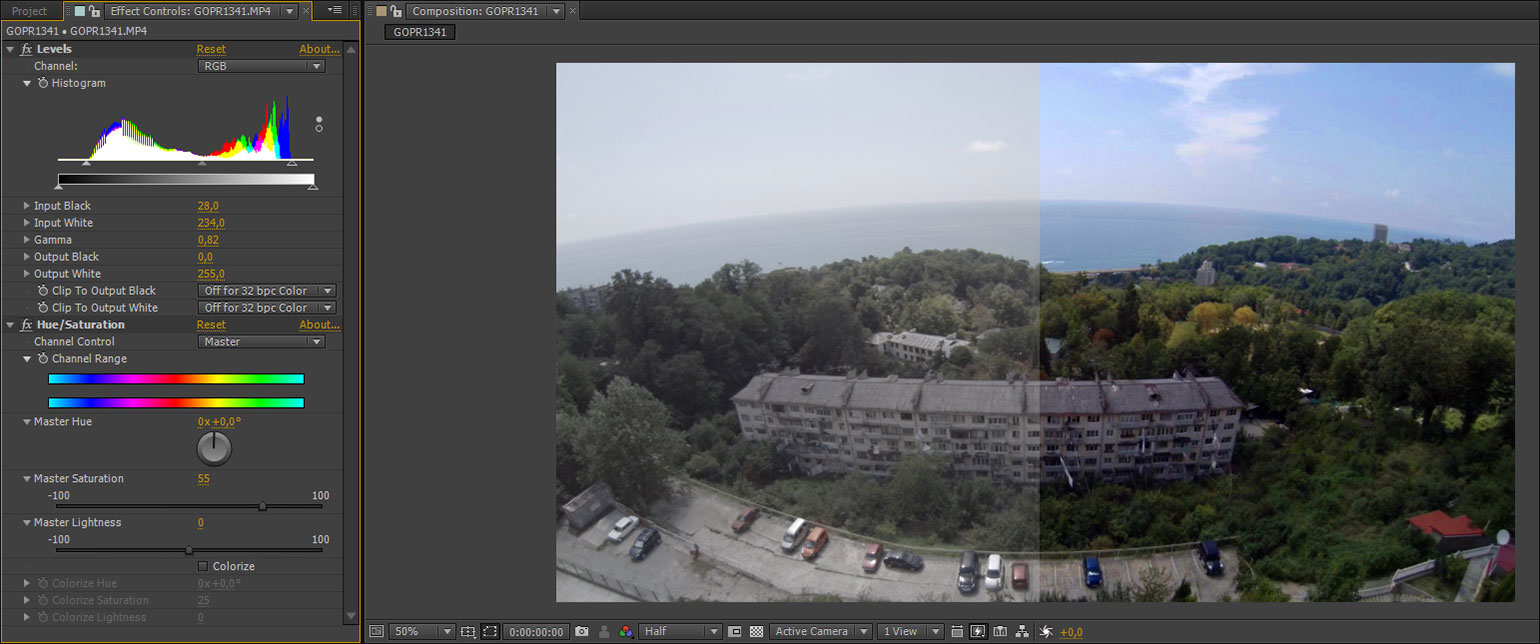Switch to the Project tab
1540x644 pixels.
pyautogui.click(x=29, y=11)
